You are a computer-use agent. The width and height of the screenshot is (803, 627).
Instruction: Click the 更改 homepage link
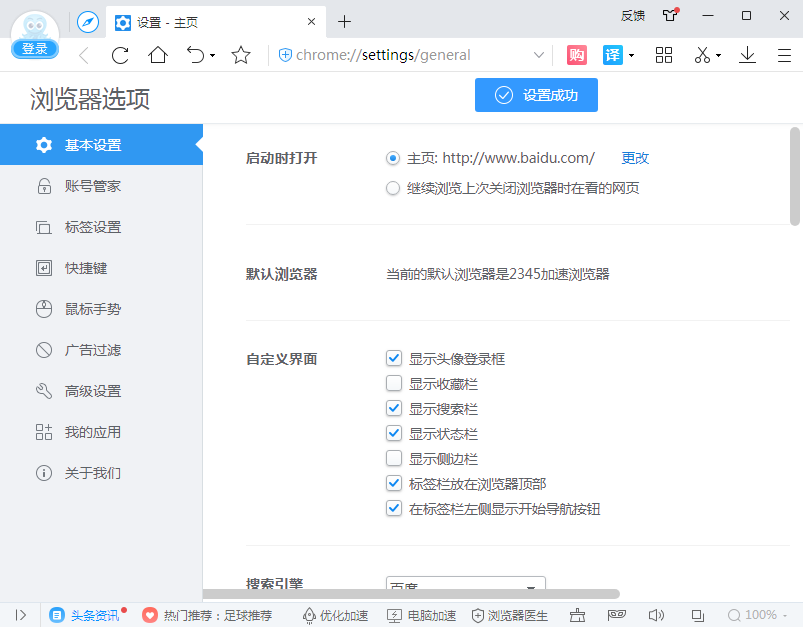pyautogui.click(x=635, y=158)
